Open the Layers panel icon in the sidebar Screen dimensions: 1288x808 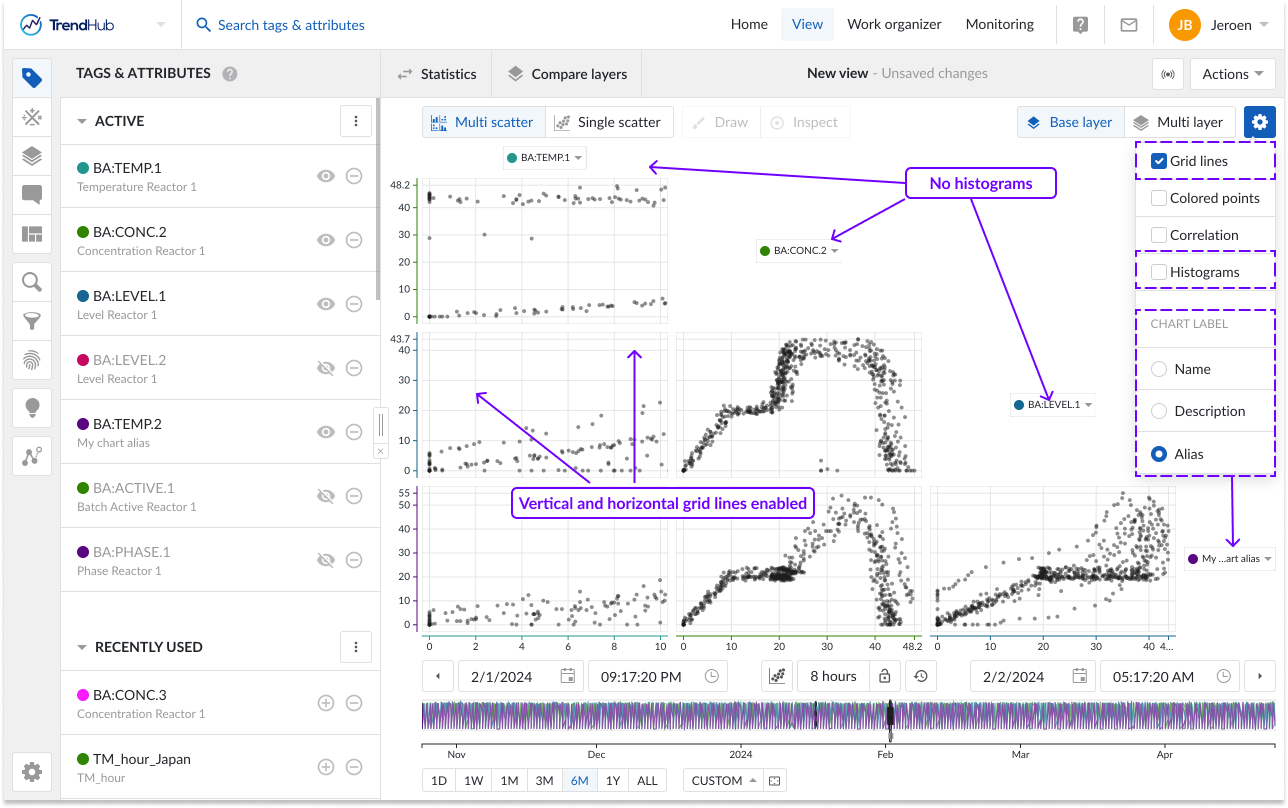[31, 156]
